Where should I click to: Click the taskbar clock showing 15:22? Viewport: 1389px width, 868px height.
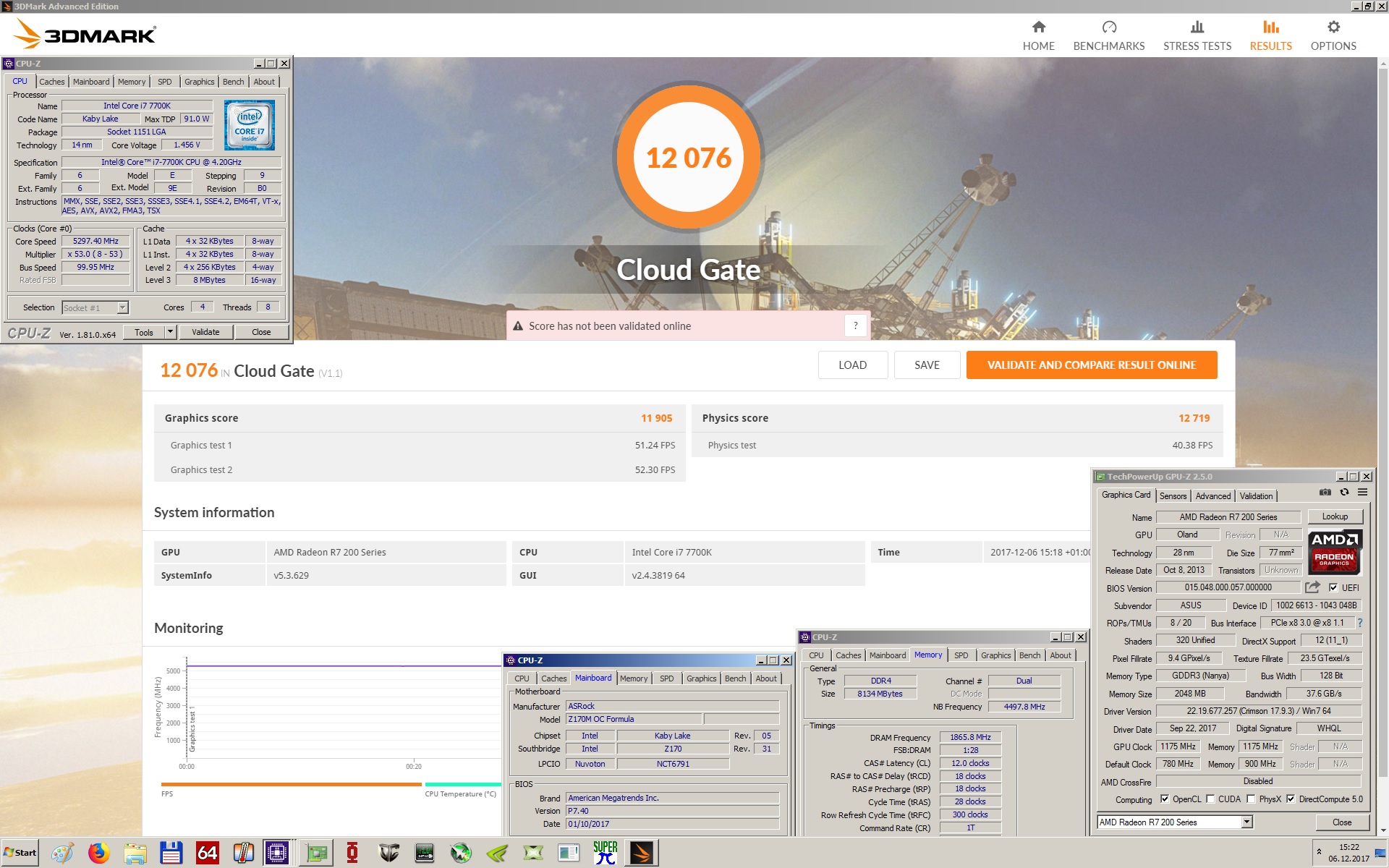click(1348, 847)
